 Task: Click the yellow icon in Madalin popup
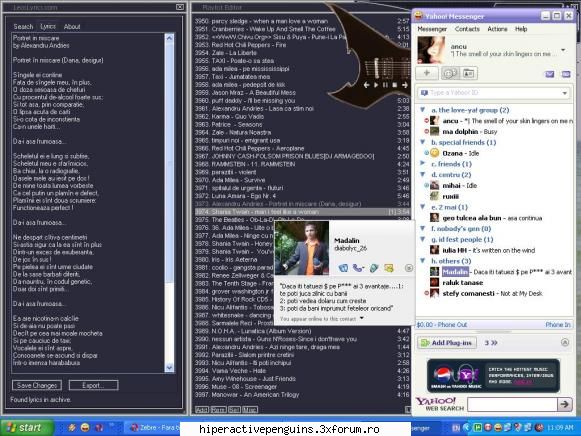click(x=389, y=268)
